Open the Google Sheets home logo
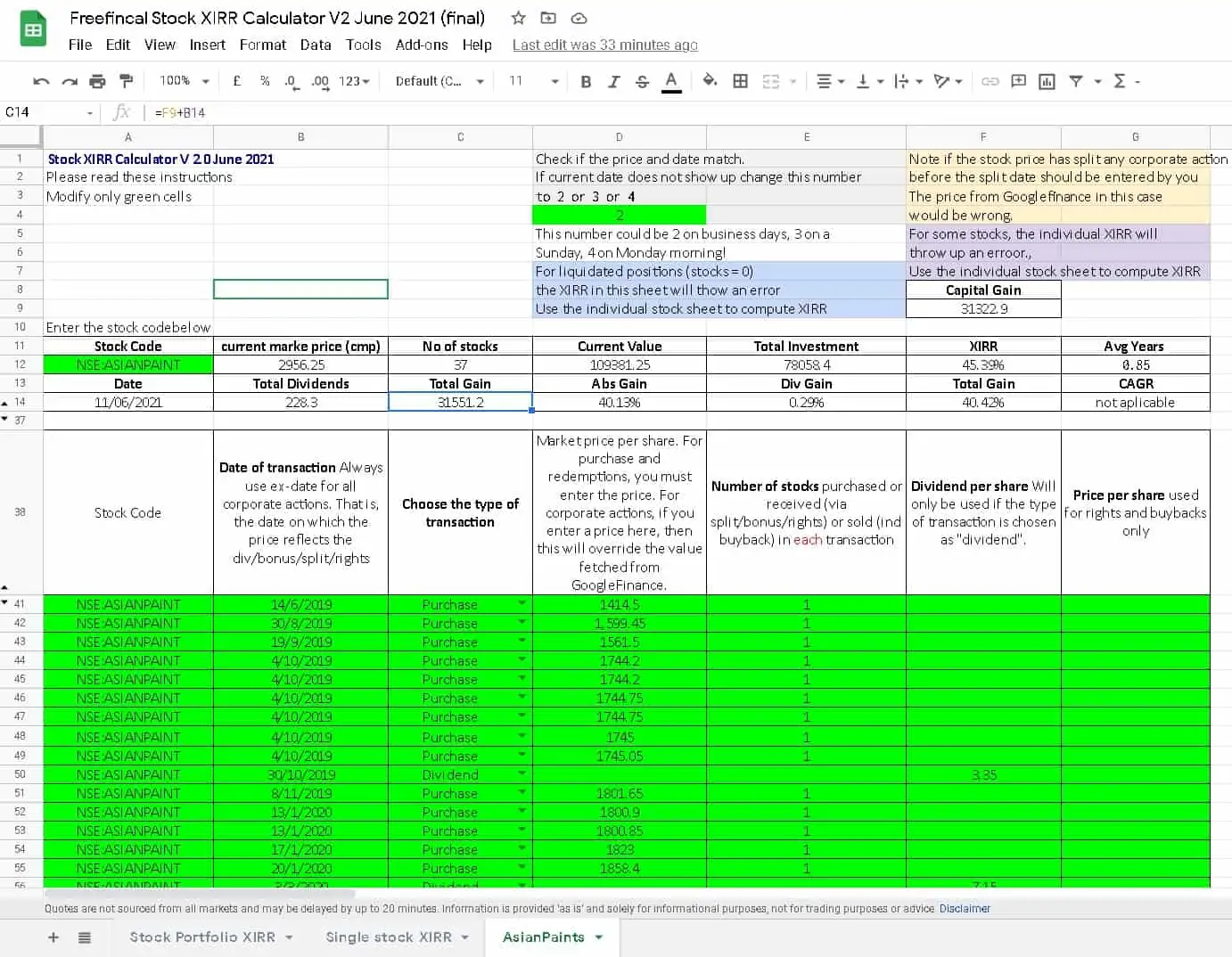This screenshot has width=1232, height=957. [33, 30]
